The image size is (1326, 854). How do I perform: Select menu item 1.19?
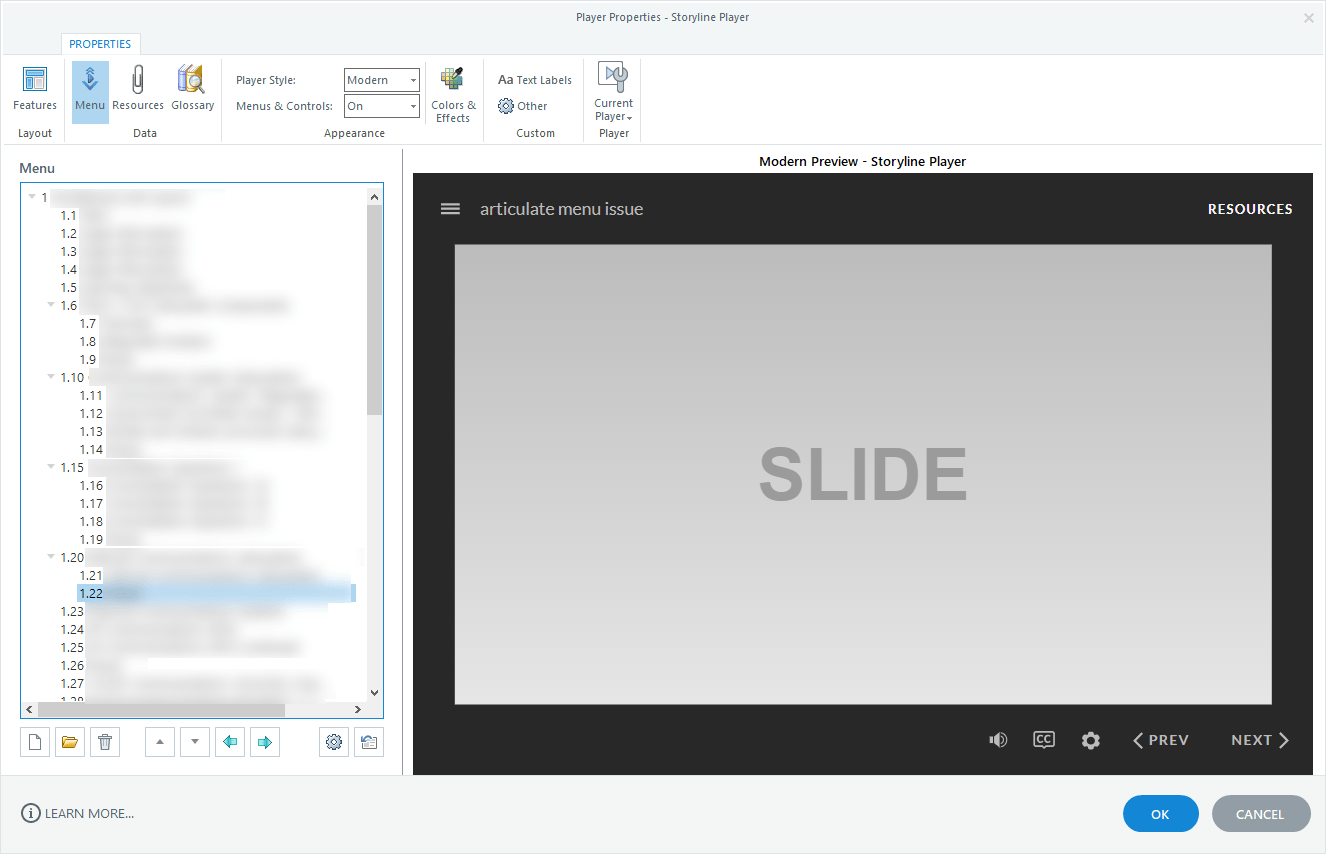[x=110, y=539]
